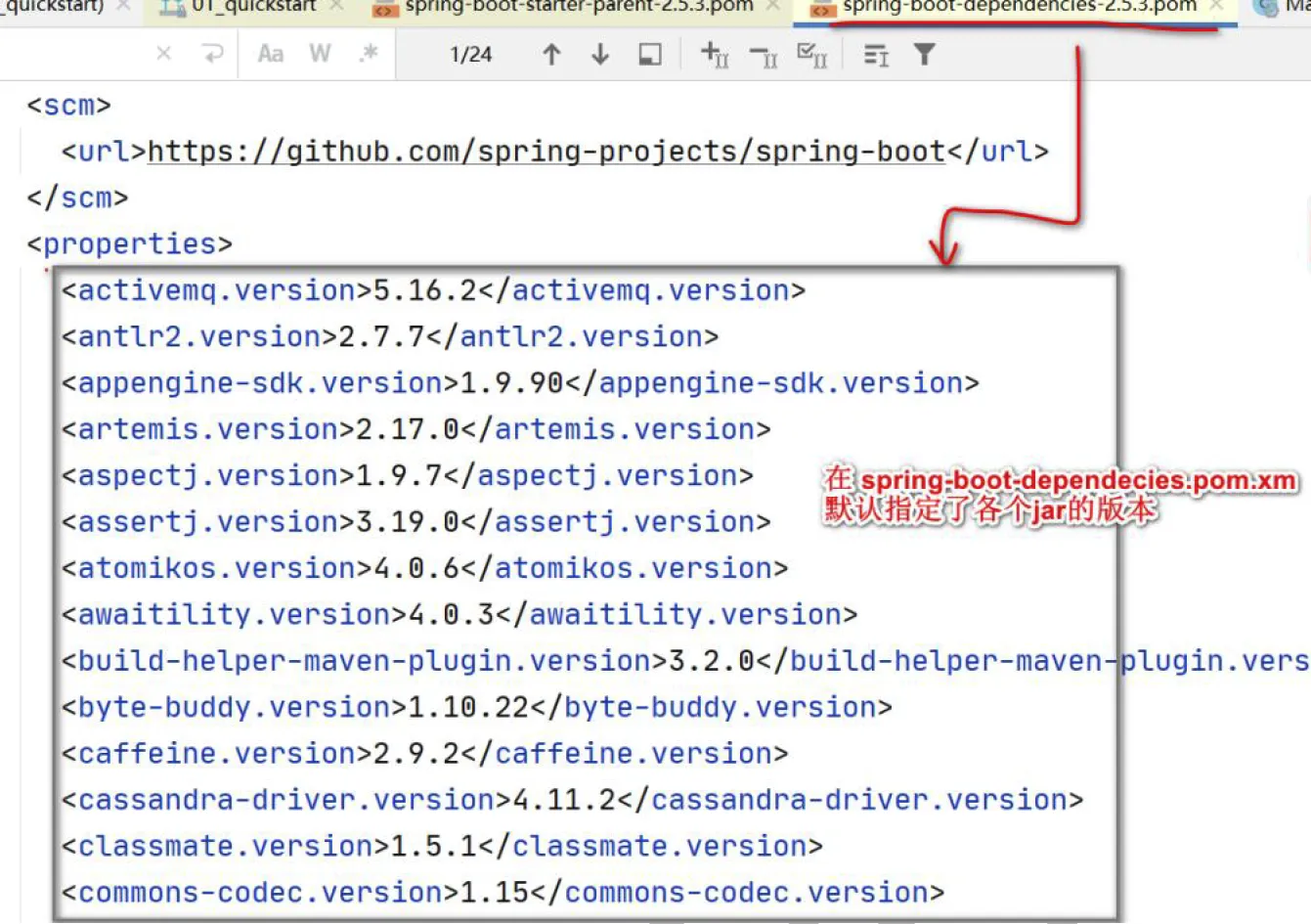
Task: Close the 01_quickstart tab
Action: coord(336,6)
